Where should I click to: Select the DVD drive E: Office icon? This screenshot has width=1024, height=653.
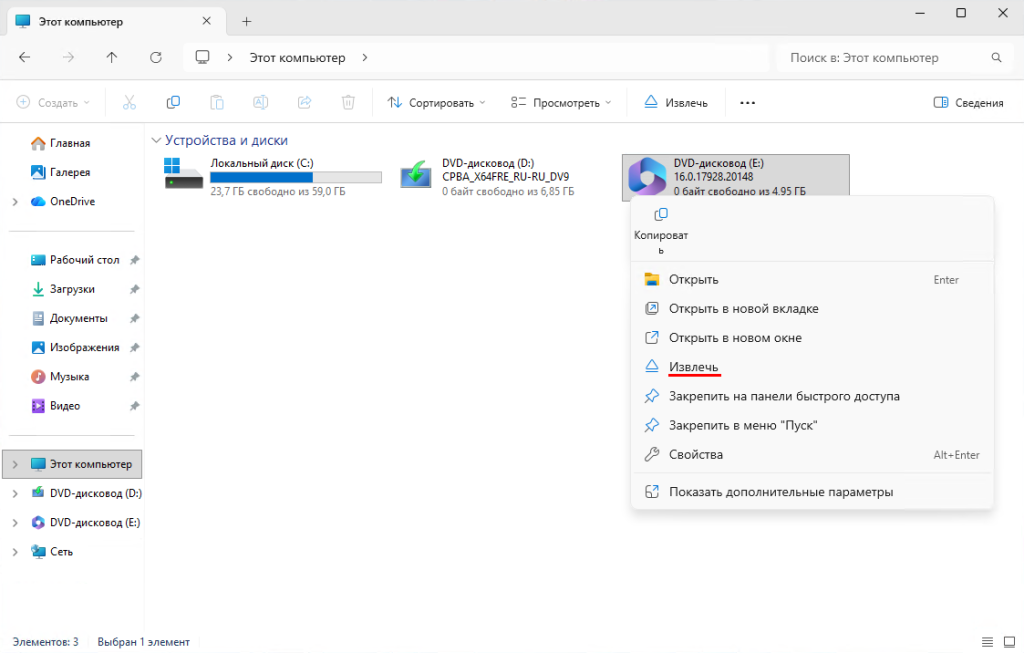[x=647, y=176]
